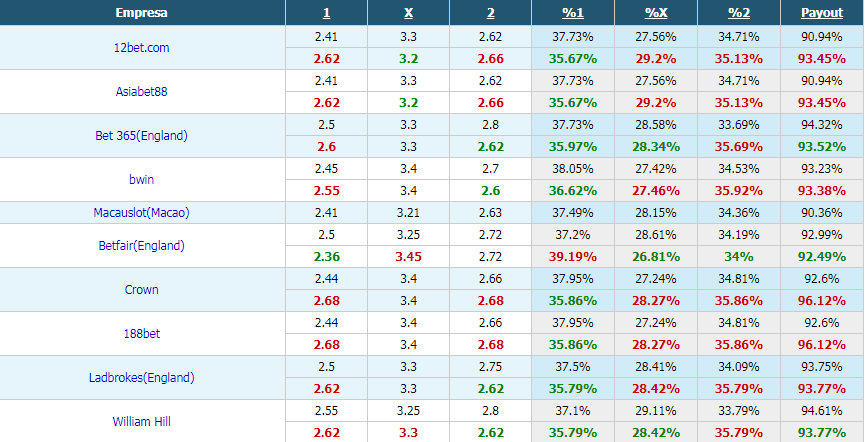Open Betfair(England) link
The image size is (866, 442).
(141, 245)
